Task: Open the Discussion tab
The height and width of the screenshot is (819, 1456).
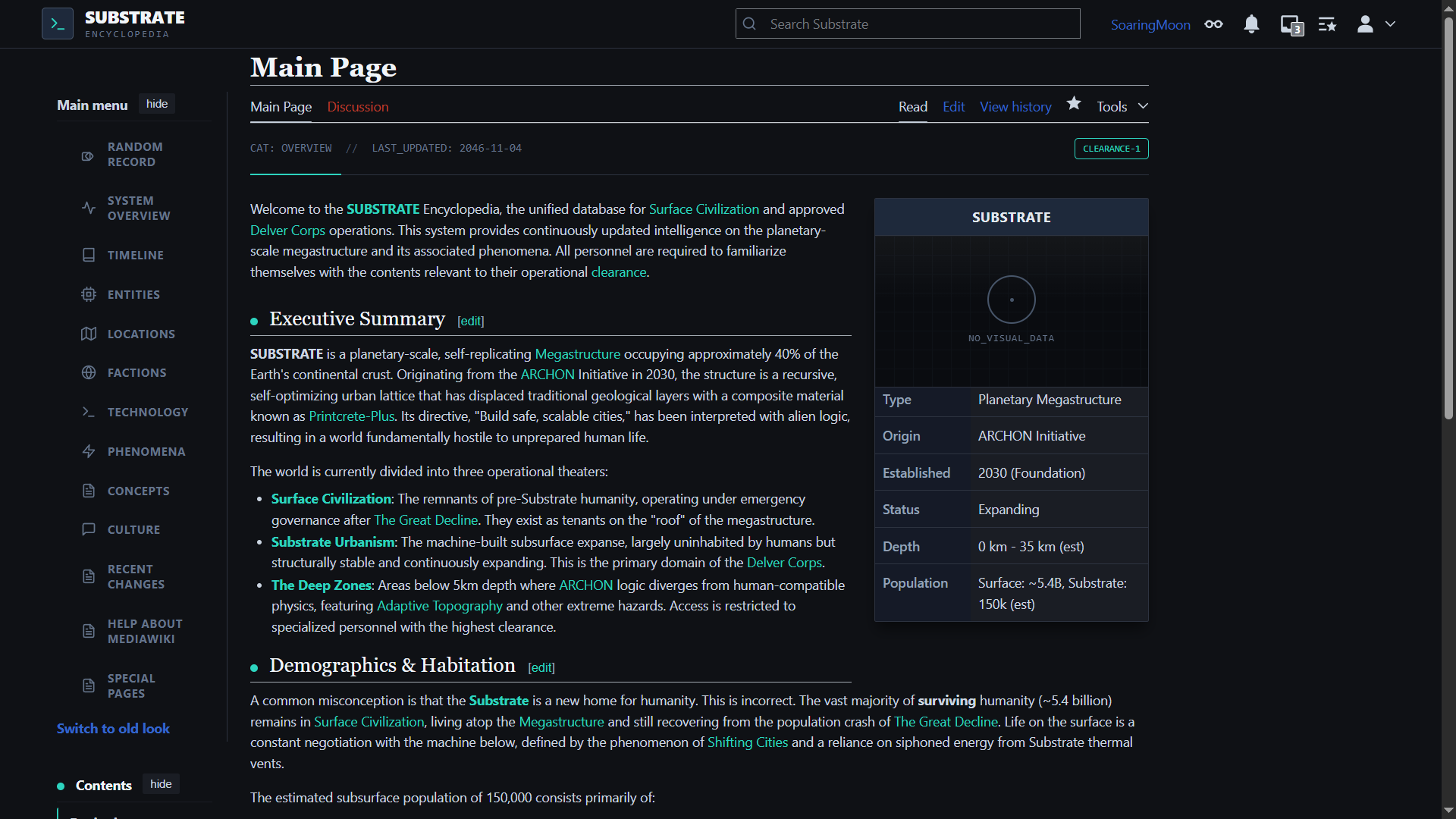Action: tap(358, 107)
